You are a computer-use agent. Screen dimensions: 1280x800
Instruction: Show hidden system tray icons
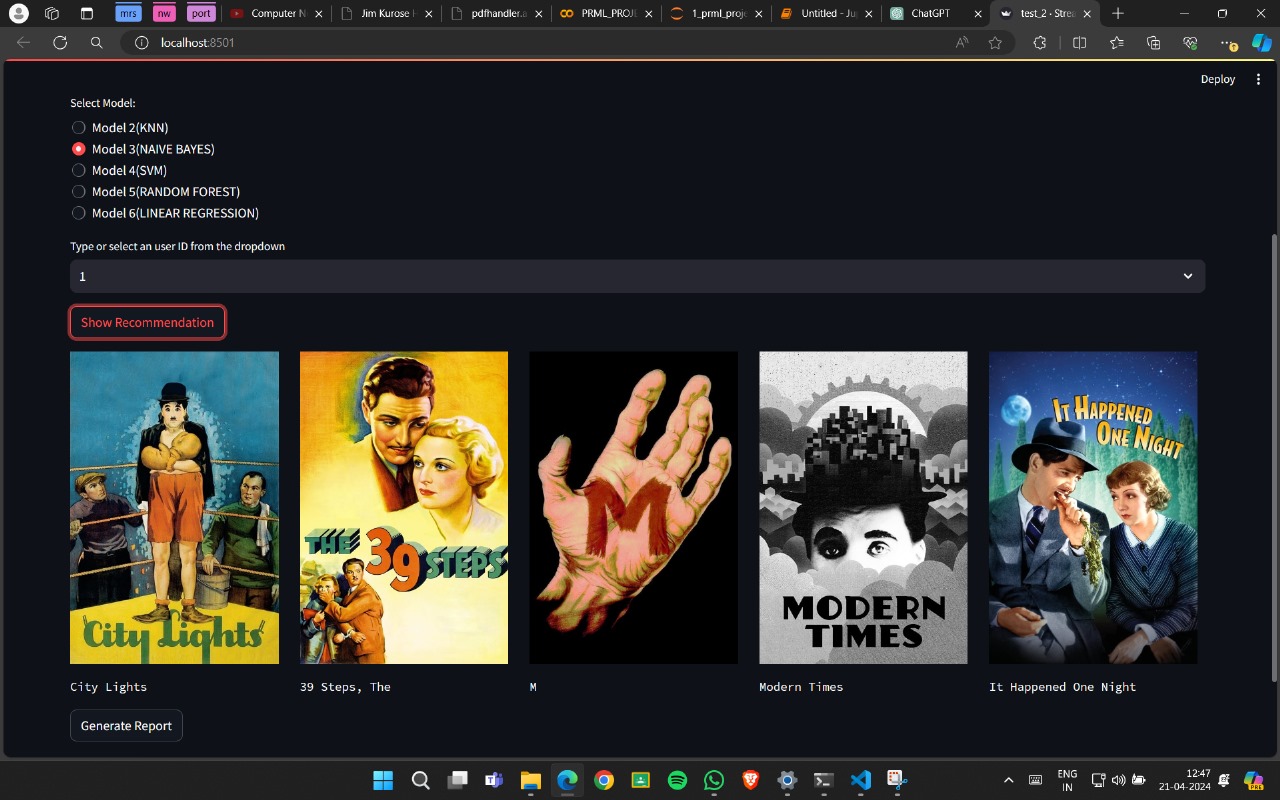point(1008,780)
